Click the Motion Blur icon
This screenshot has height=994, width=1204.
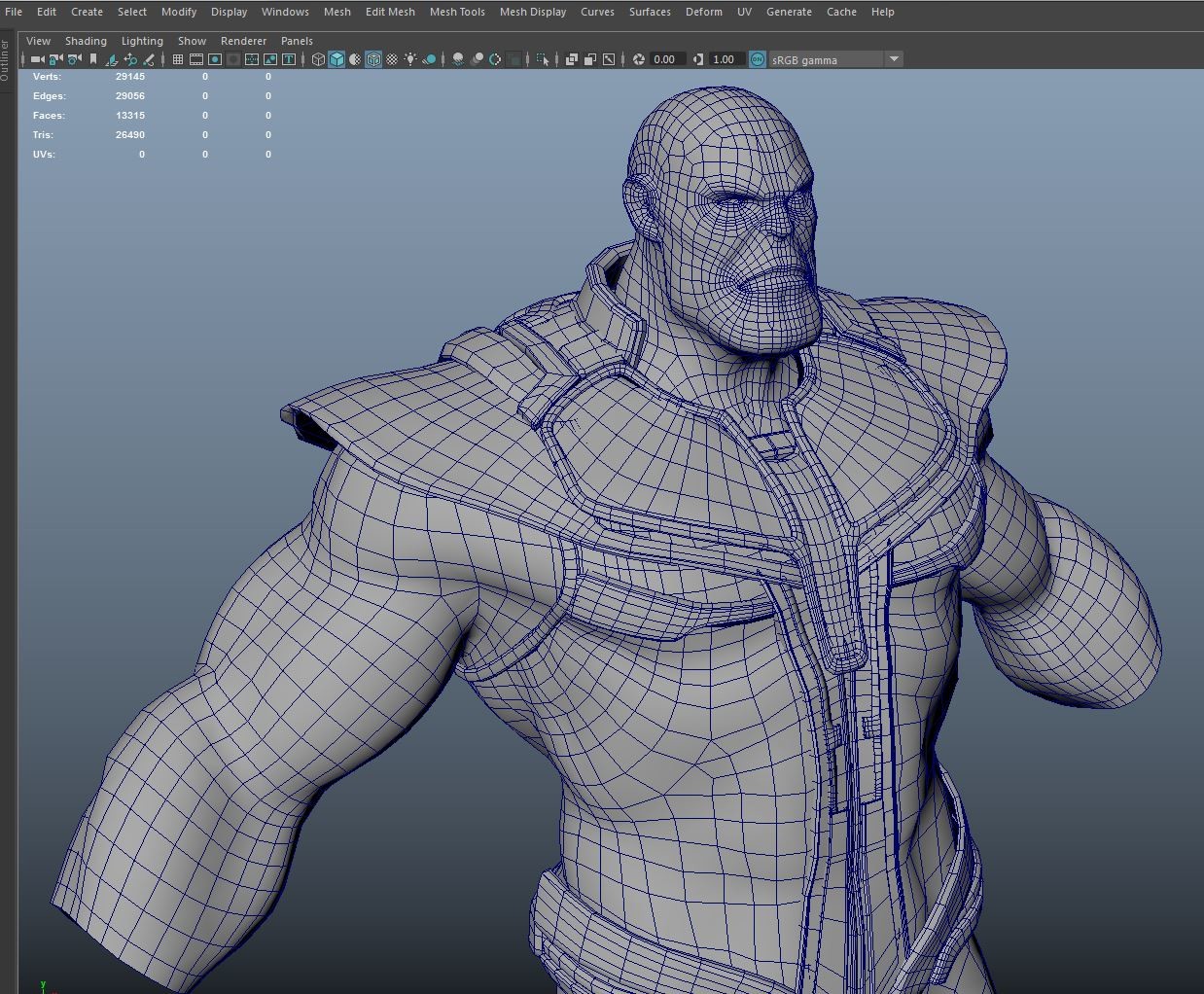coord(477,59)
